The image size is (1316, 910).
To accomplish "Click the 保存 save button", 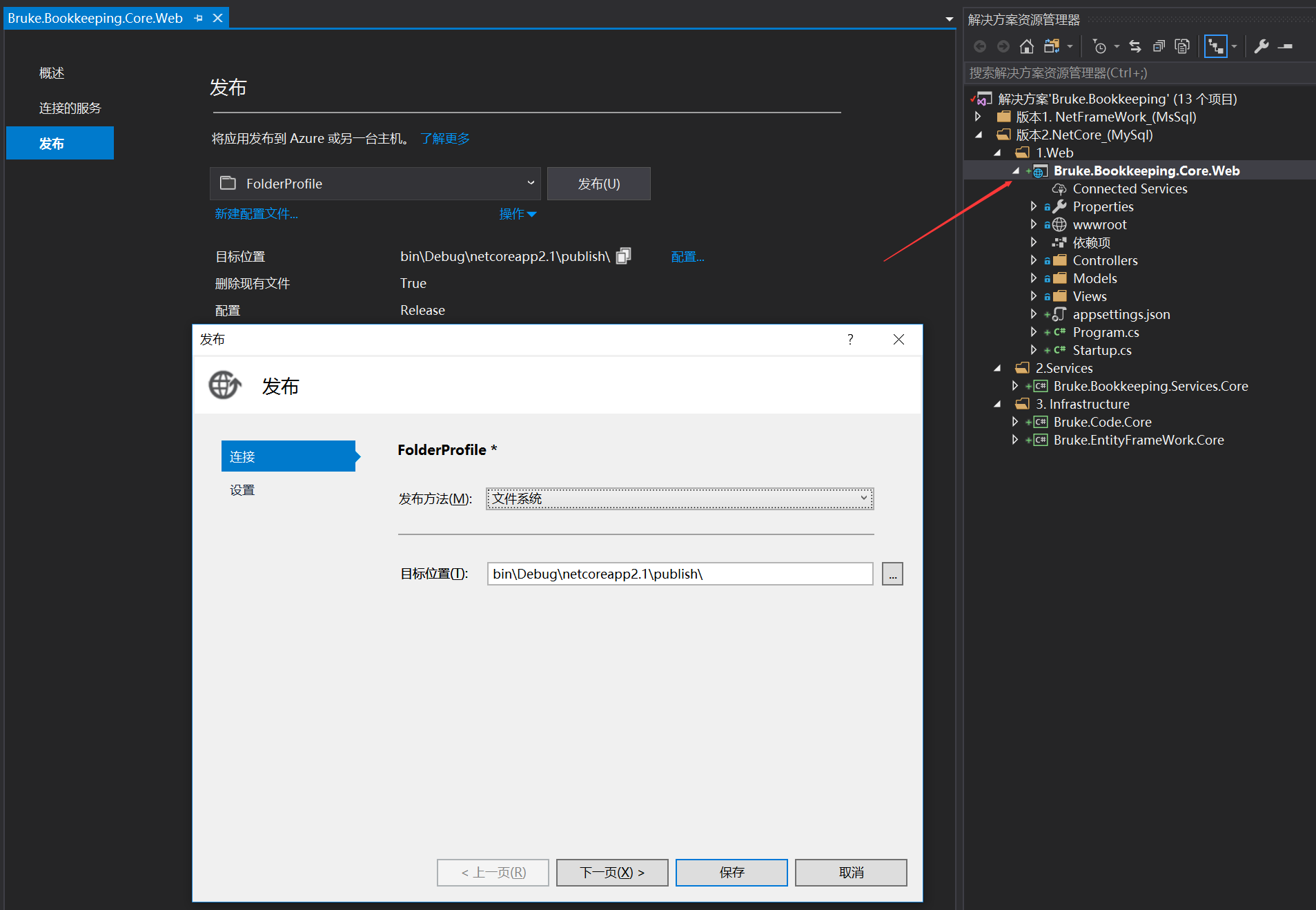I will (731, 873).
